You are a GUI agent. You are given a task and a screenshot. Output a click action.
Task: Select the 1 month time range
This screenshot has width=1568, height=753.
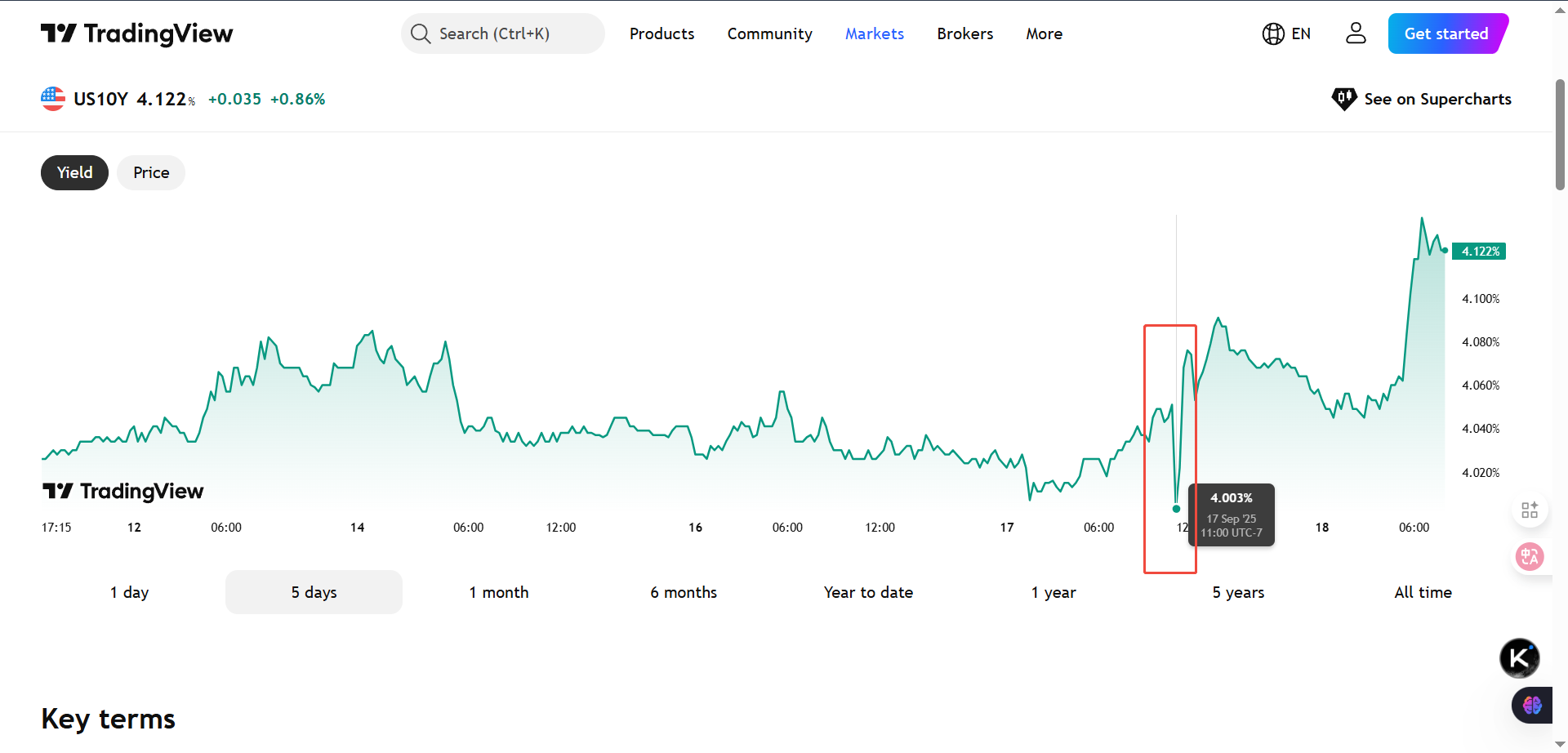[499, 592]
